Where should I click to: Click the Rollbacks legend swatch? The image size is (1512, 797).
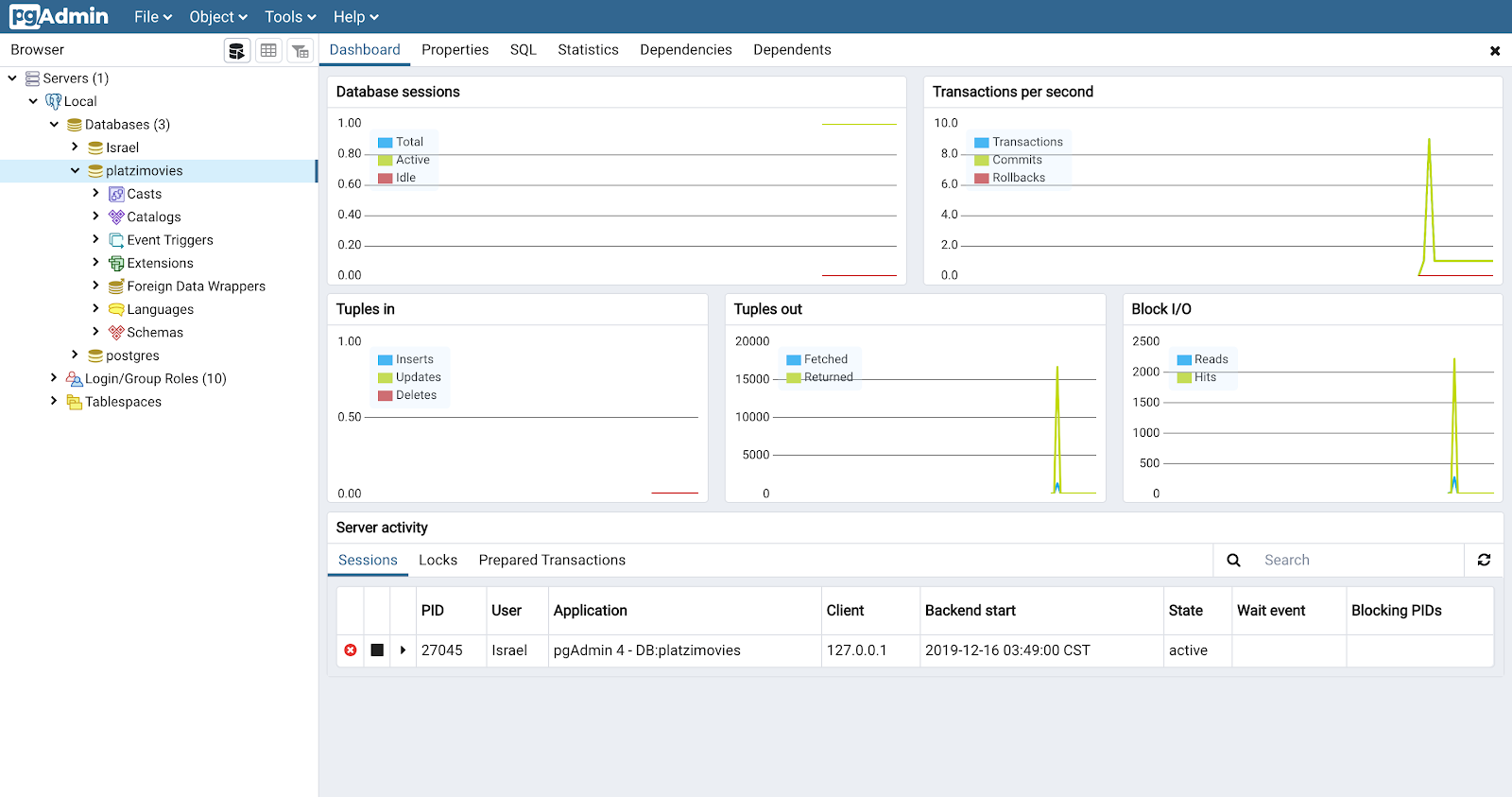point(982,179)
